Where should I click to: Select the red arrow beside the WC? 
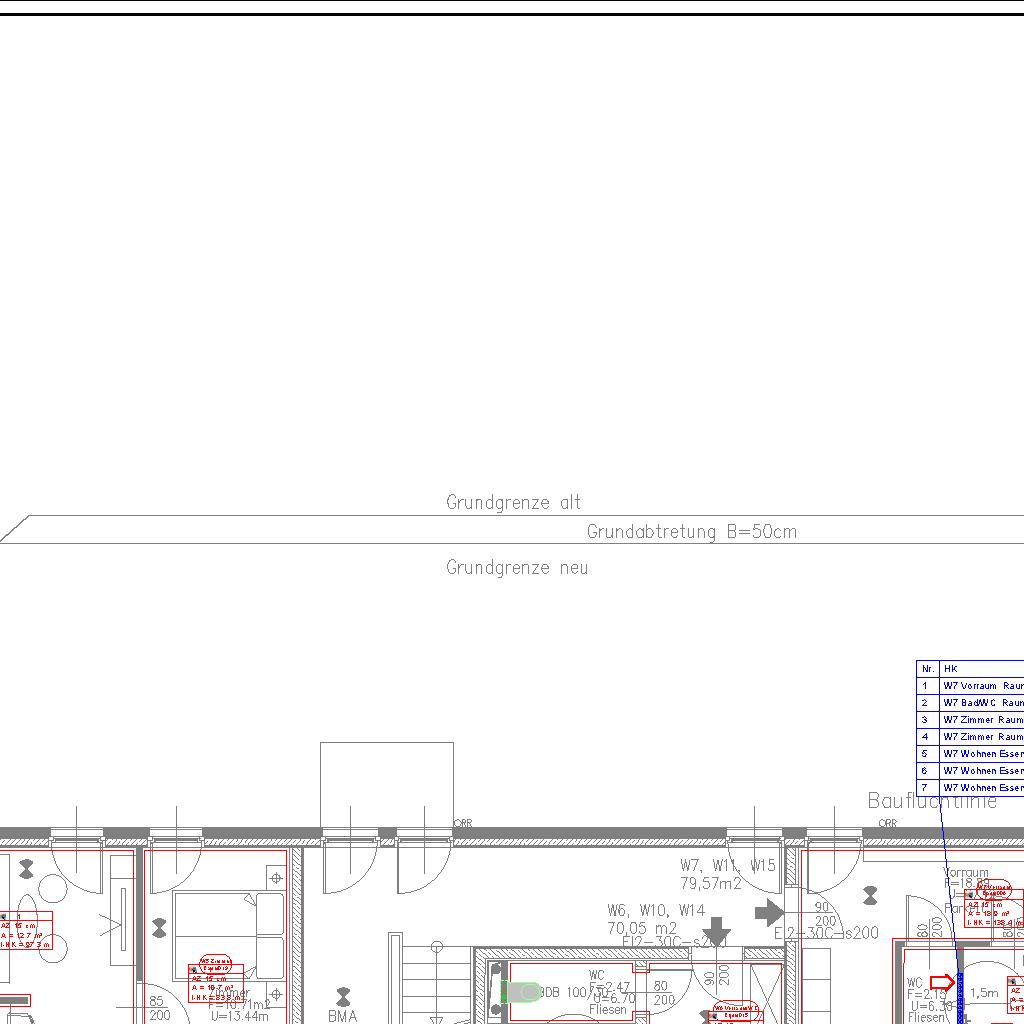(942, 983)
